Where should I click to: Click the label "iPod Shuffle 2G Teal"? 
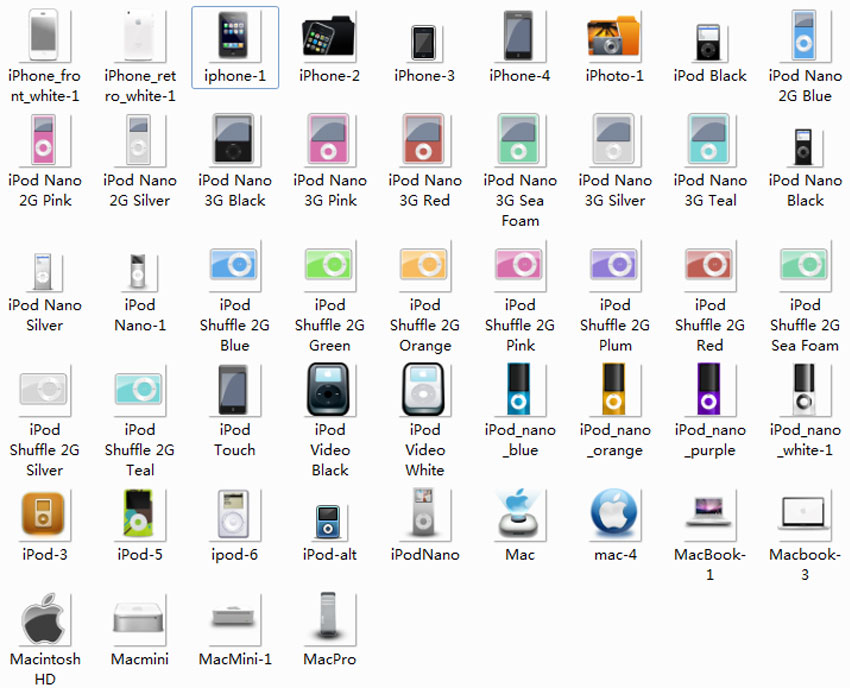(140, 450)
